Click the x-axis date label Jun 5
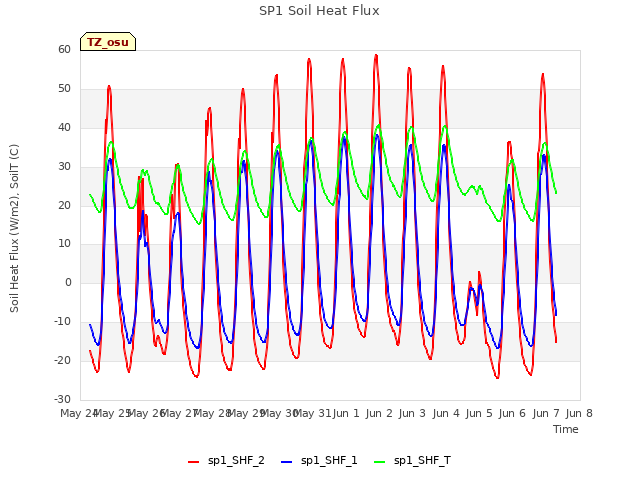The height and width of the screenshot is (480, 640). tap(479, 413)
